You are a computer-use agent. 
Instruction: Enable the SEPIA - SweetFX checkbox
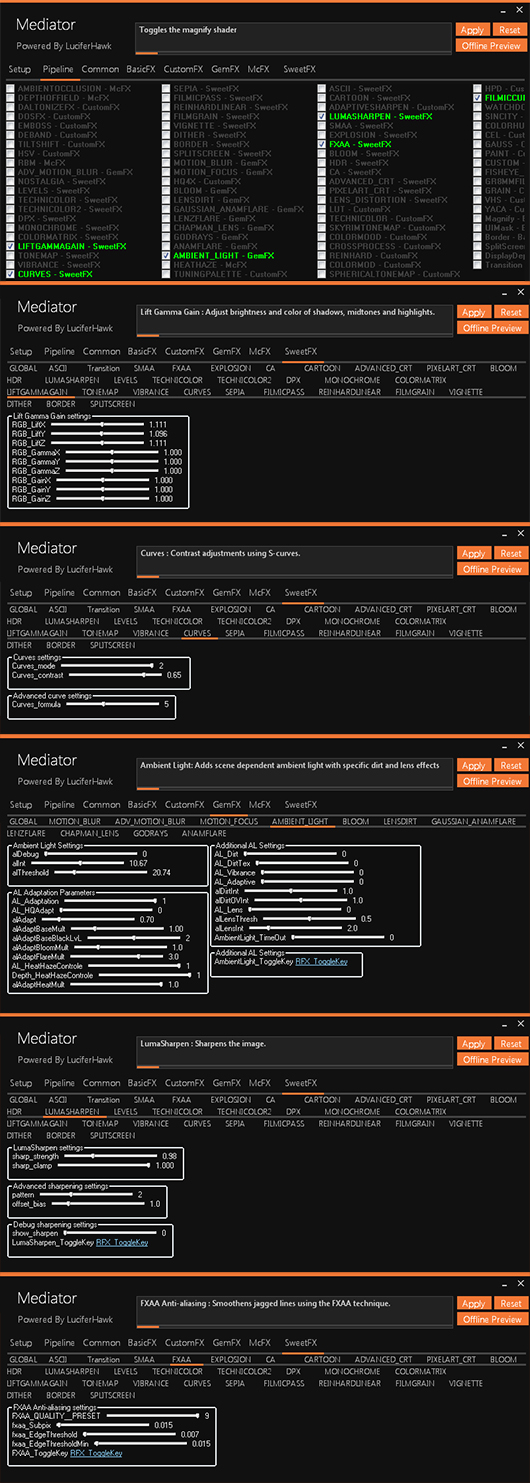(166, 88)
